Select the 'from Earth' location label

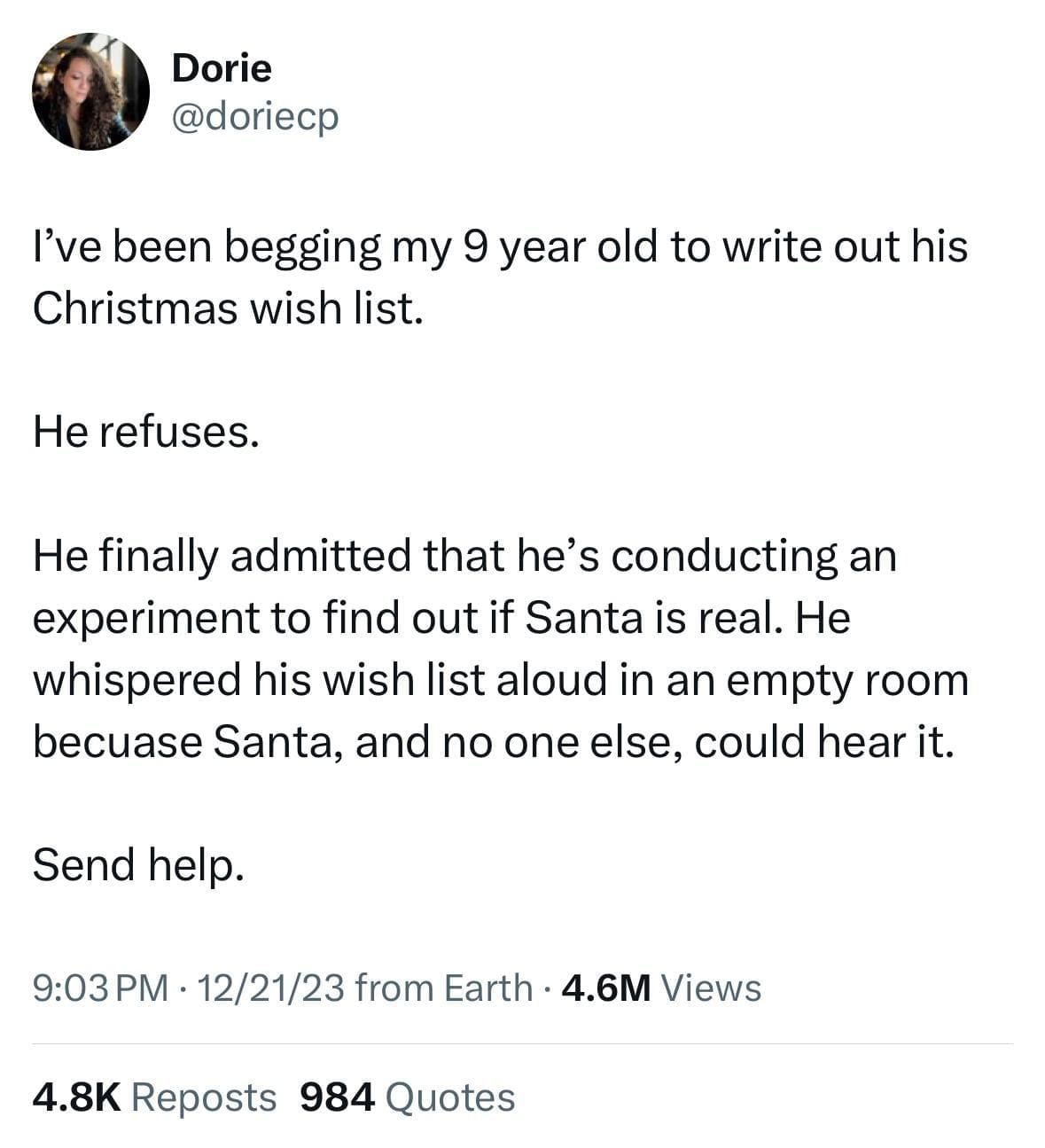coord(443,988)
